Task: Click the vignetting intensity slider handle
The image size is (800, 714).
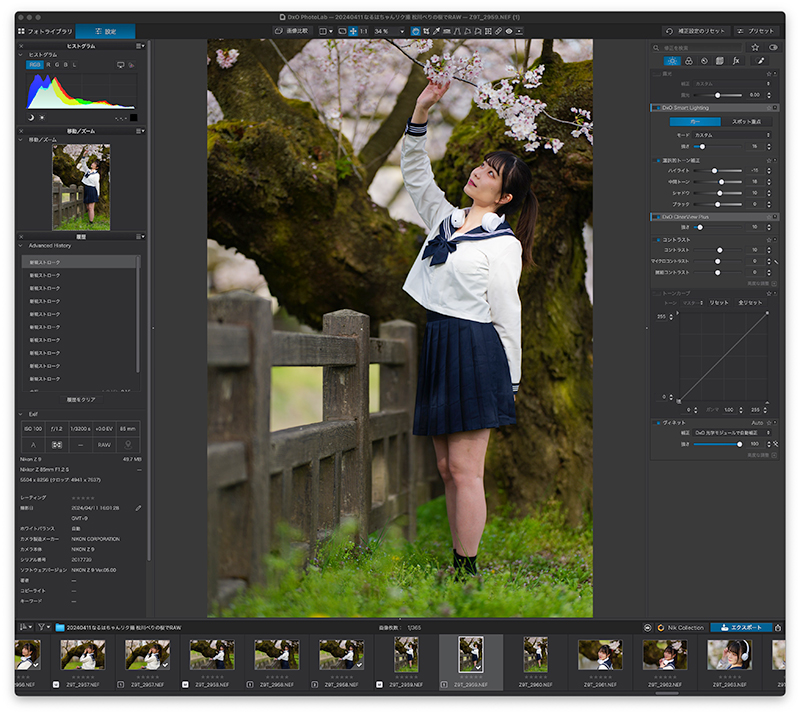Action: 739,444
